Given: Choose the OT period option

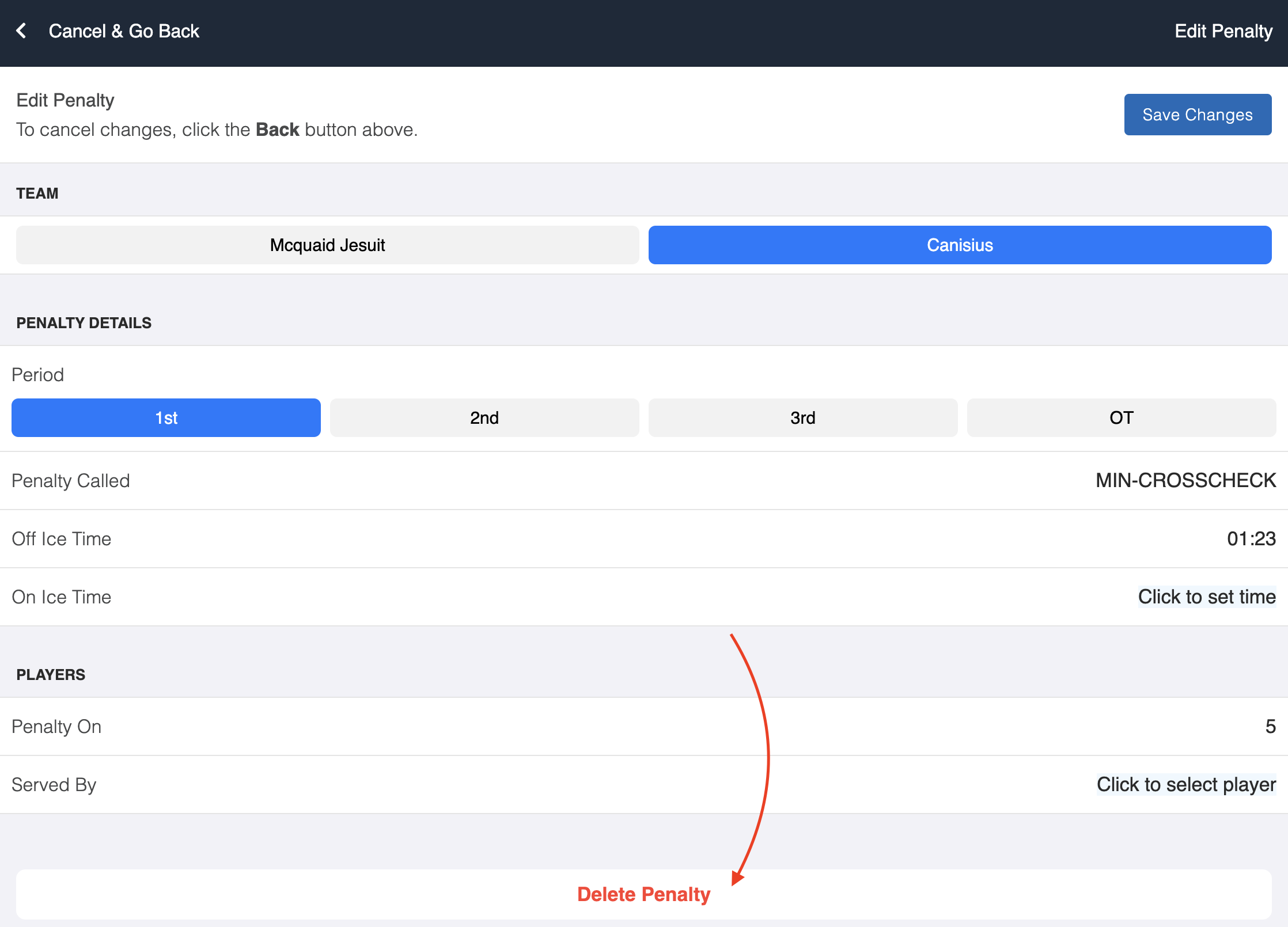Looking at the screenshot, I should [x=1121, y=418].
